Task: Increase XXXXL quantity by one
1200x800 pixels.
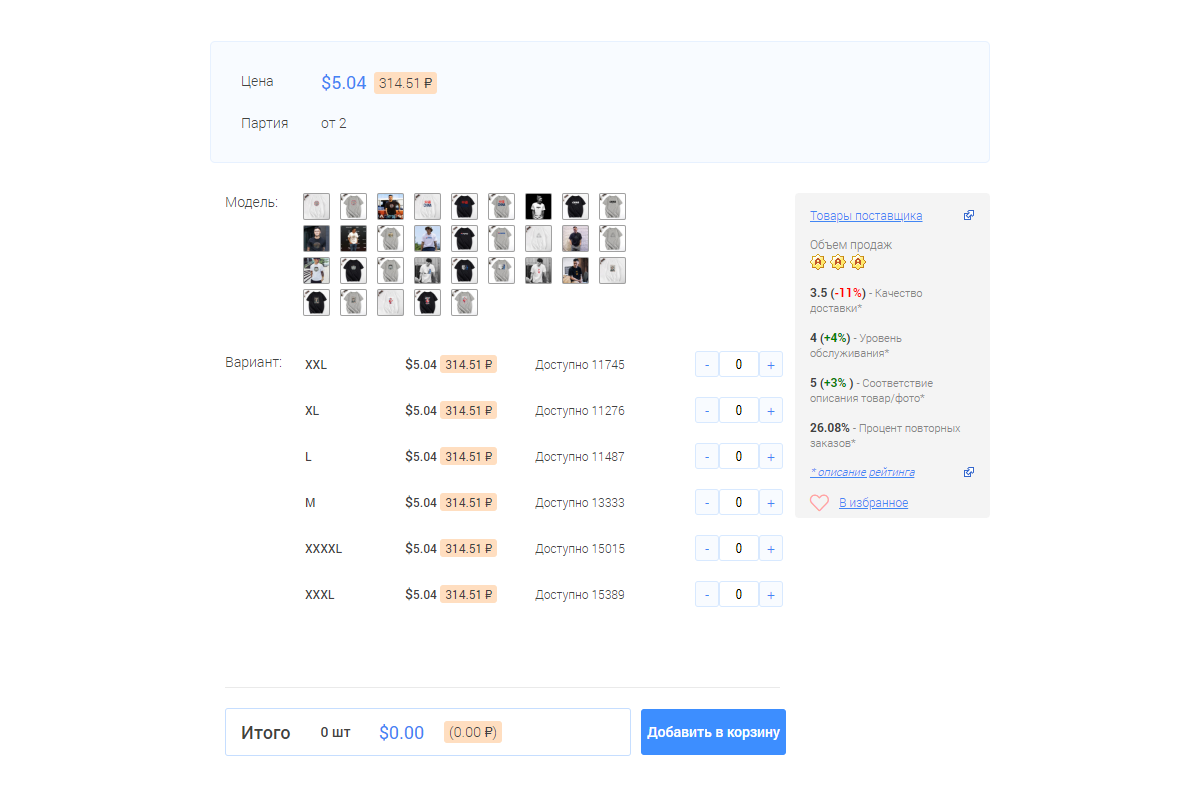Action: point(770,549)
